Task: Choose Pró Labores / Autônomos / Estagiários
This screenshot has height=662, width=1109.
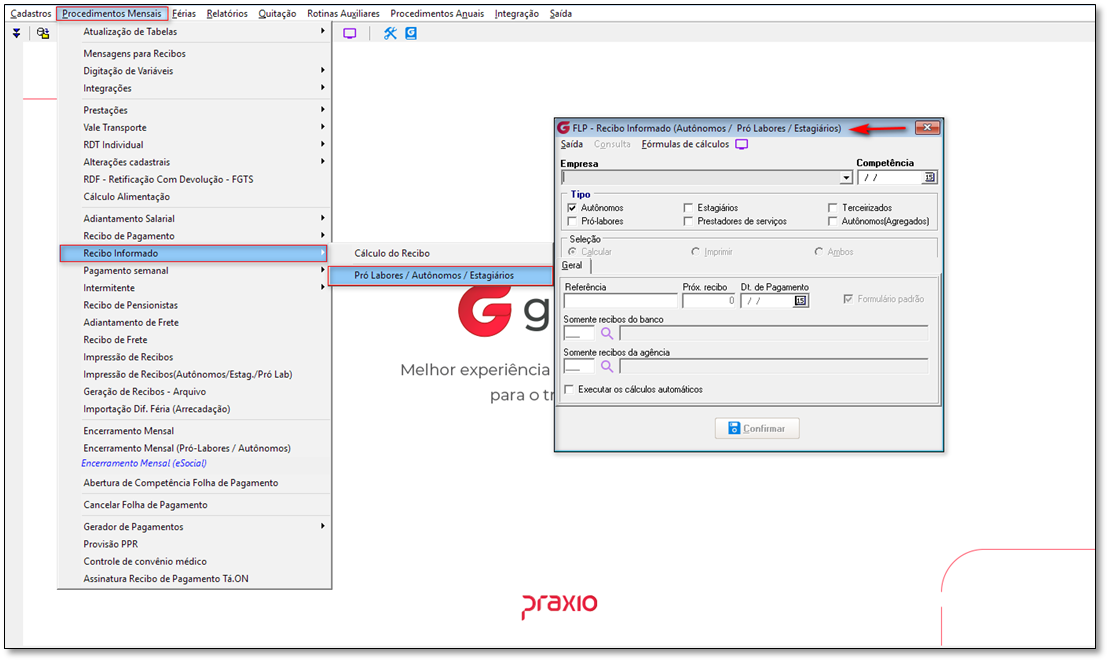Action: click(x=441, y=275)
